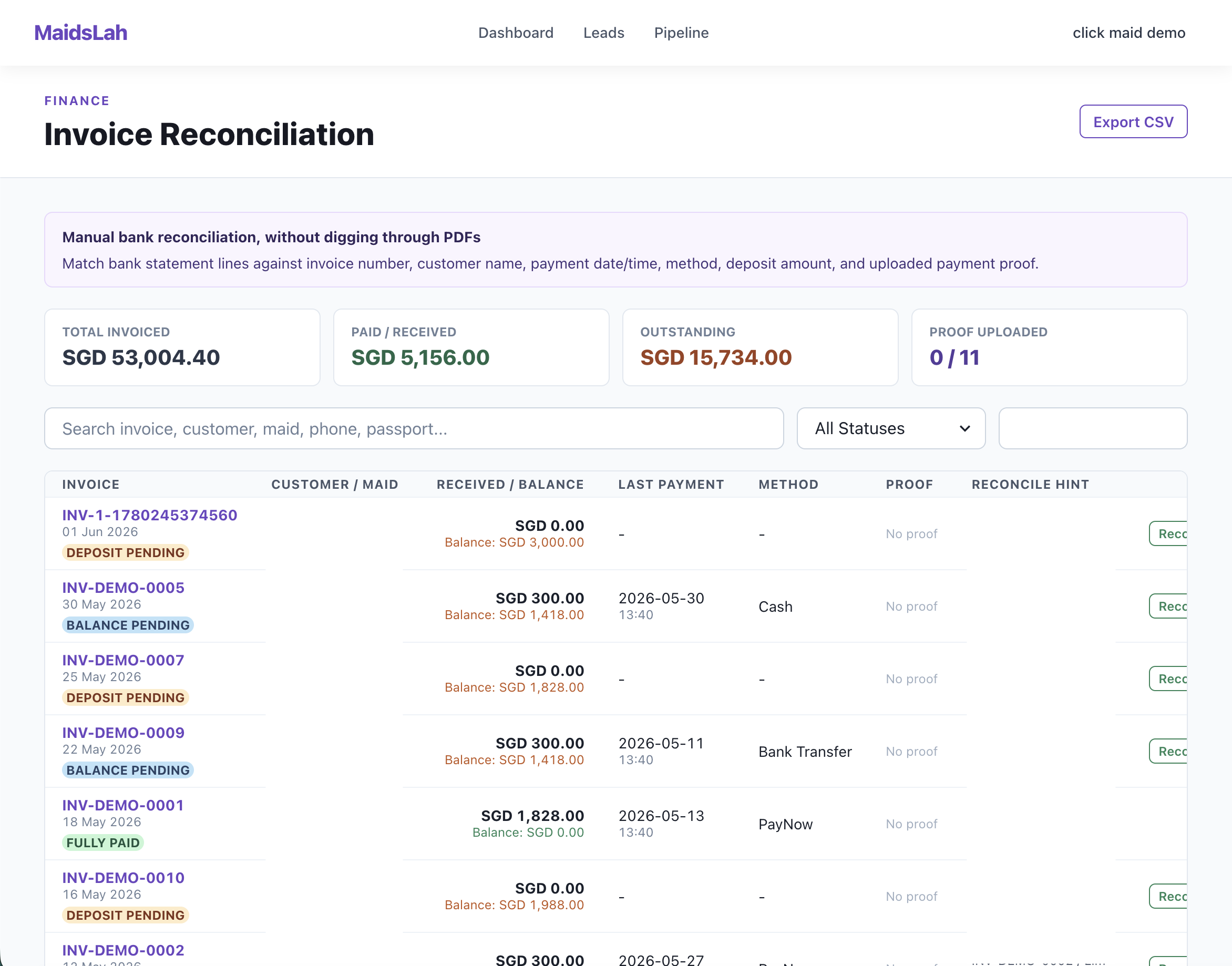The image size is (1232, 966).
Task: Click Reconcile button for INV-DEMO-0009 row
Action: pos(1168,751)
